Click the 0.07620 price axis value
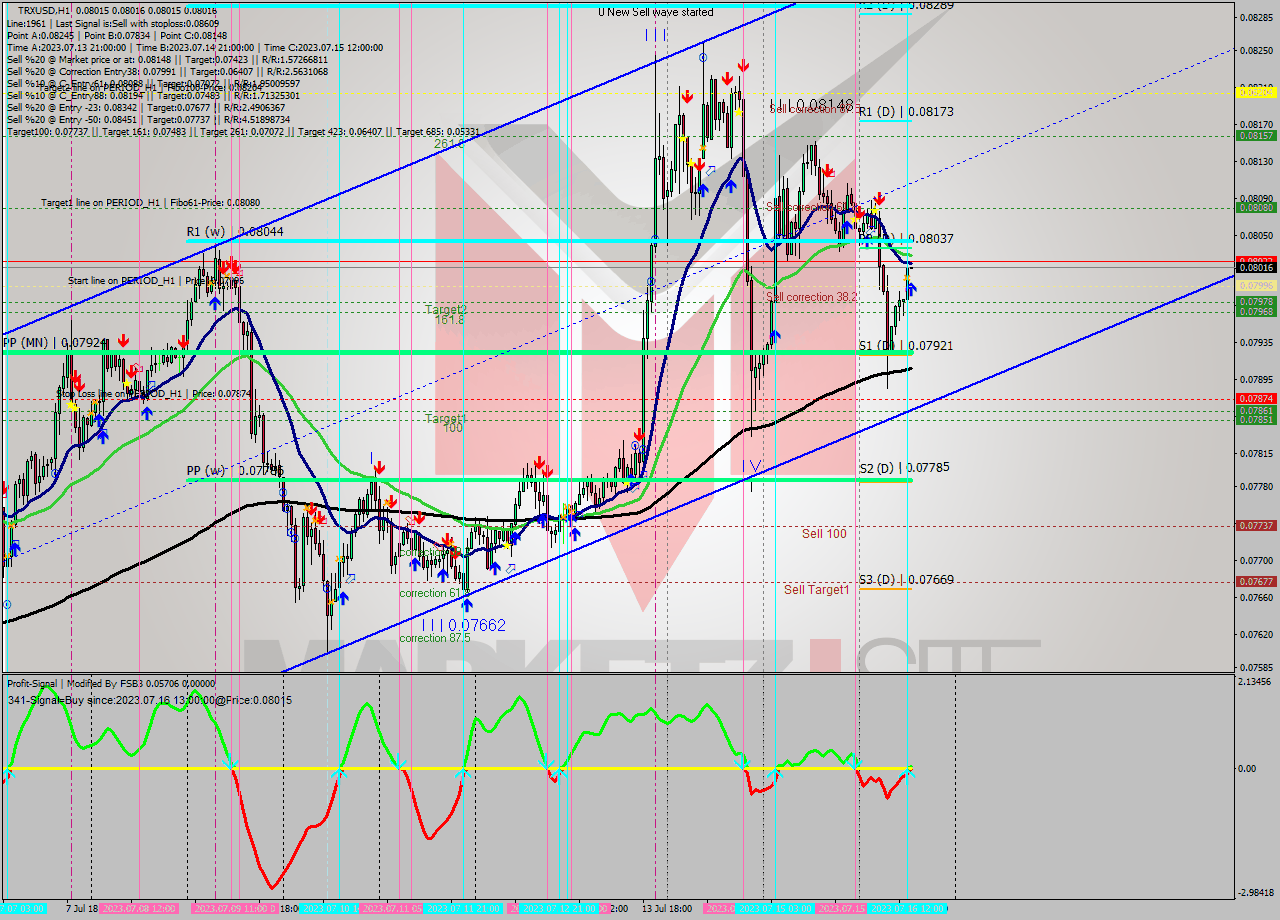The height and width of the screenshot is (920, 1280). (1256, 634)
